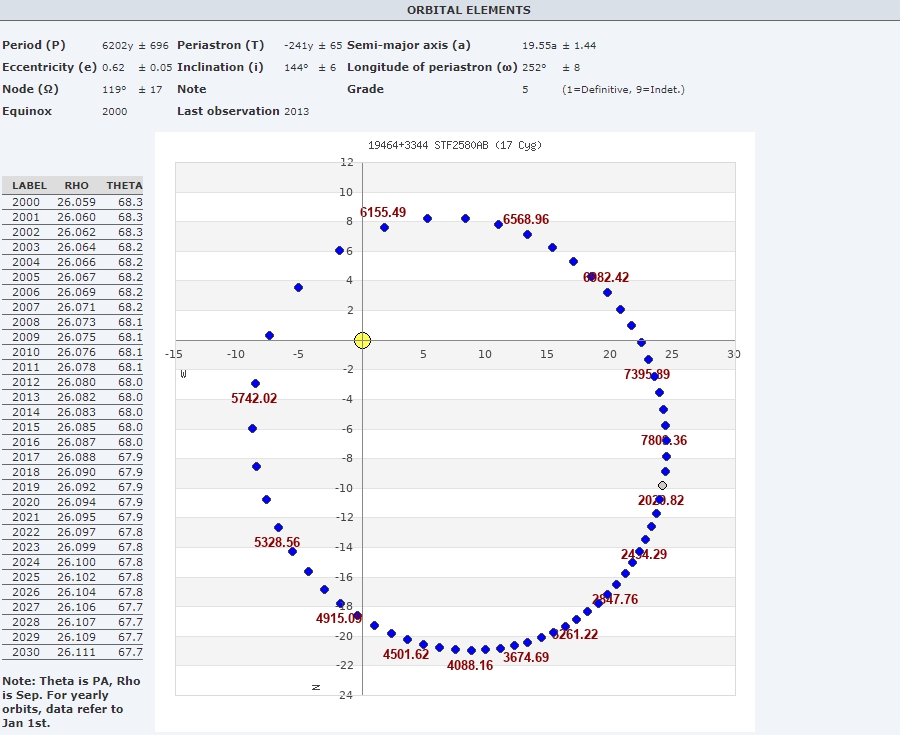Click the blue orbit point above 5328.56
This screenshot has width=900, height=735.
tap(278, 527)
